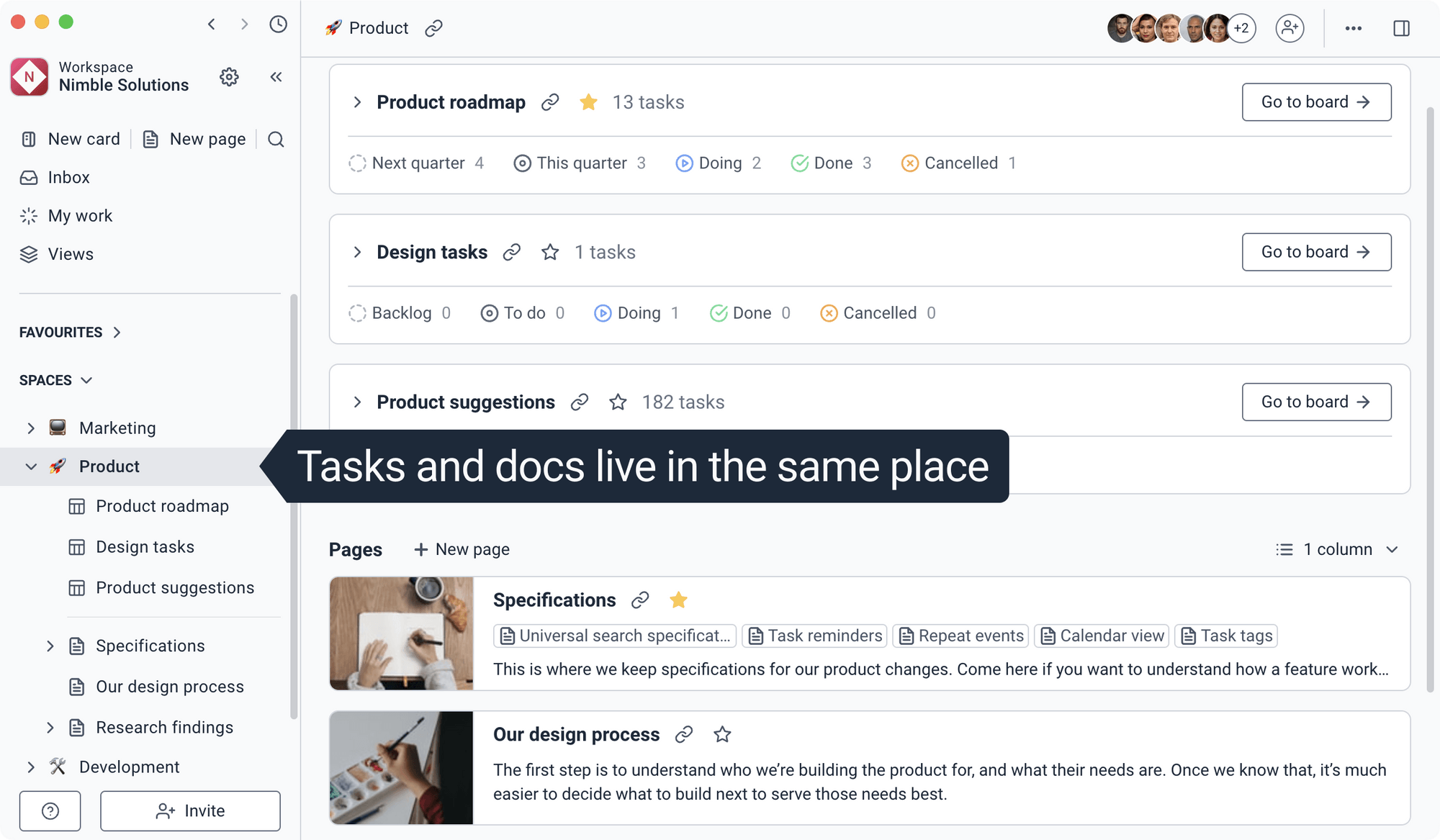Screen dimensions: 1440x840
Task: Toggle favourite on Our design process page
Action: click(x=722, y=734)
